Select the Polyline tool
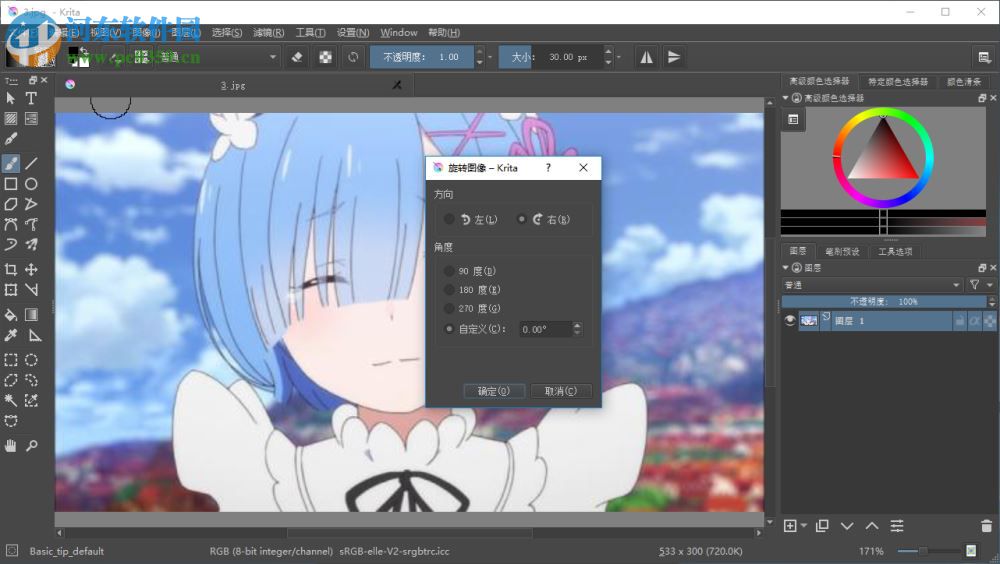 pyautogui.click(x=31, y=204)
